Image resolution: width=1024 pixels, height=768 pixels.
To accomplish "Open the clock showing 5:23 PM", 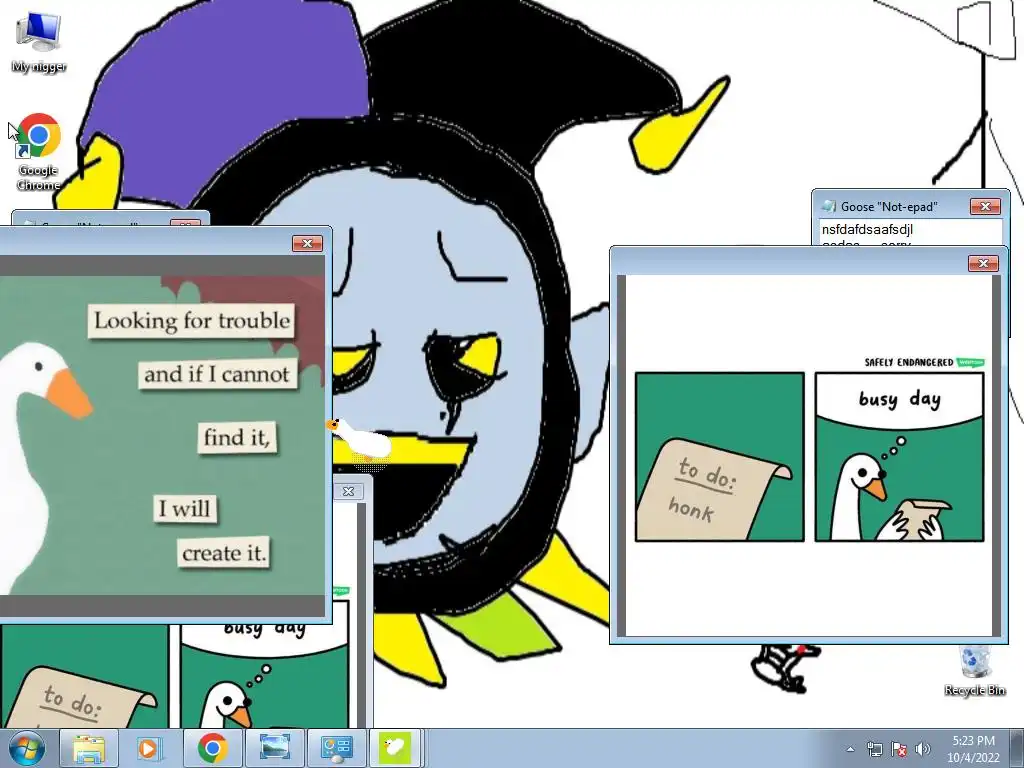I will 973,749.
